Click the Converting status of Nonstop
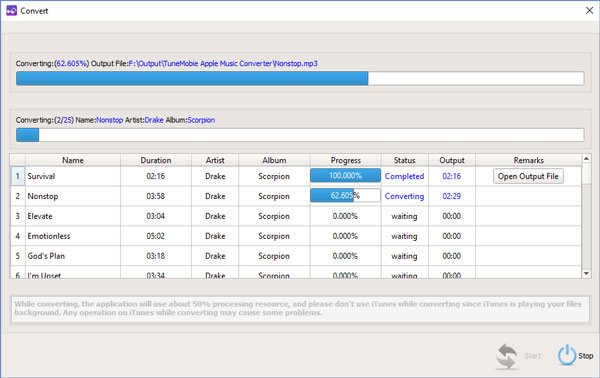 [404, 196]
